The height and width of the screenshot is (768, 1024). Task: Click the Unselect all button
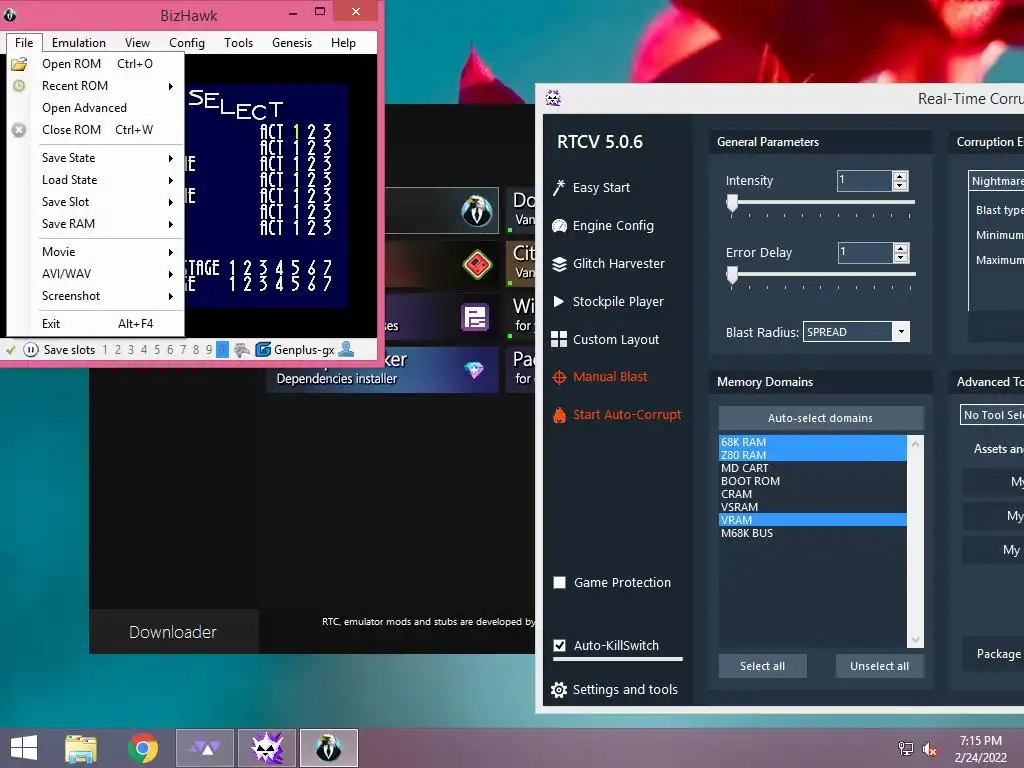point(880,666)
